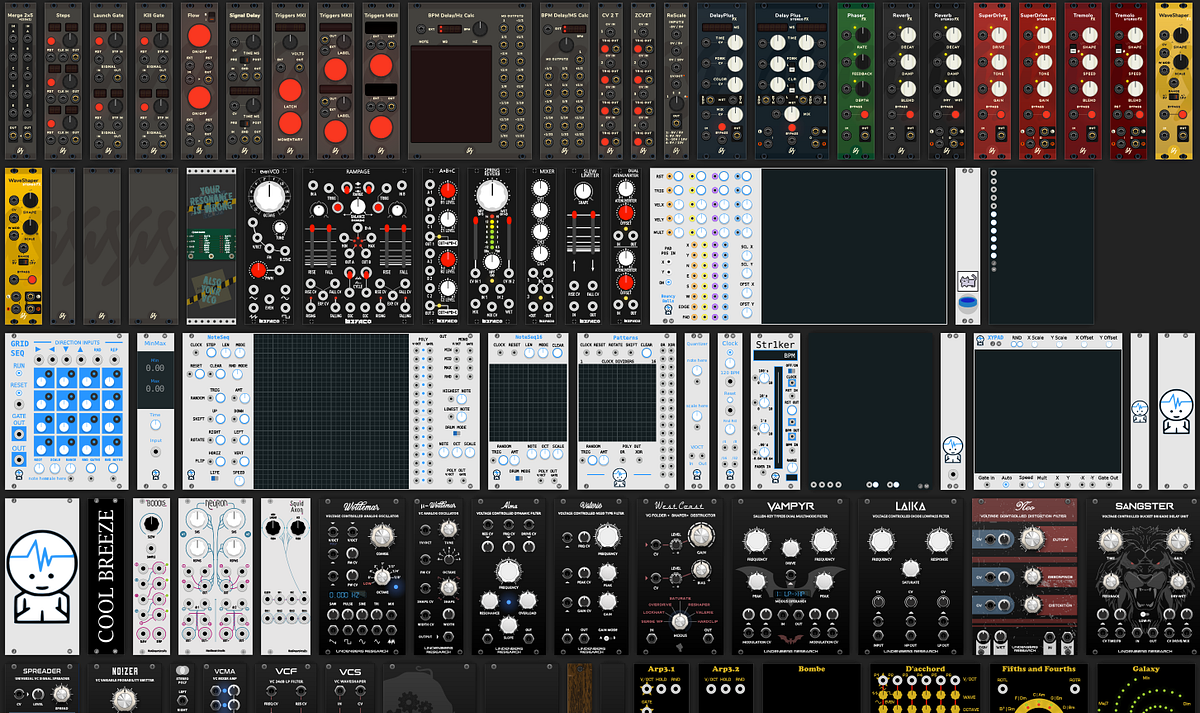This screenshot has width=1200, height=713.
Task: Click the gear graphic module in the bottom row
Action: point(409,702)
